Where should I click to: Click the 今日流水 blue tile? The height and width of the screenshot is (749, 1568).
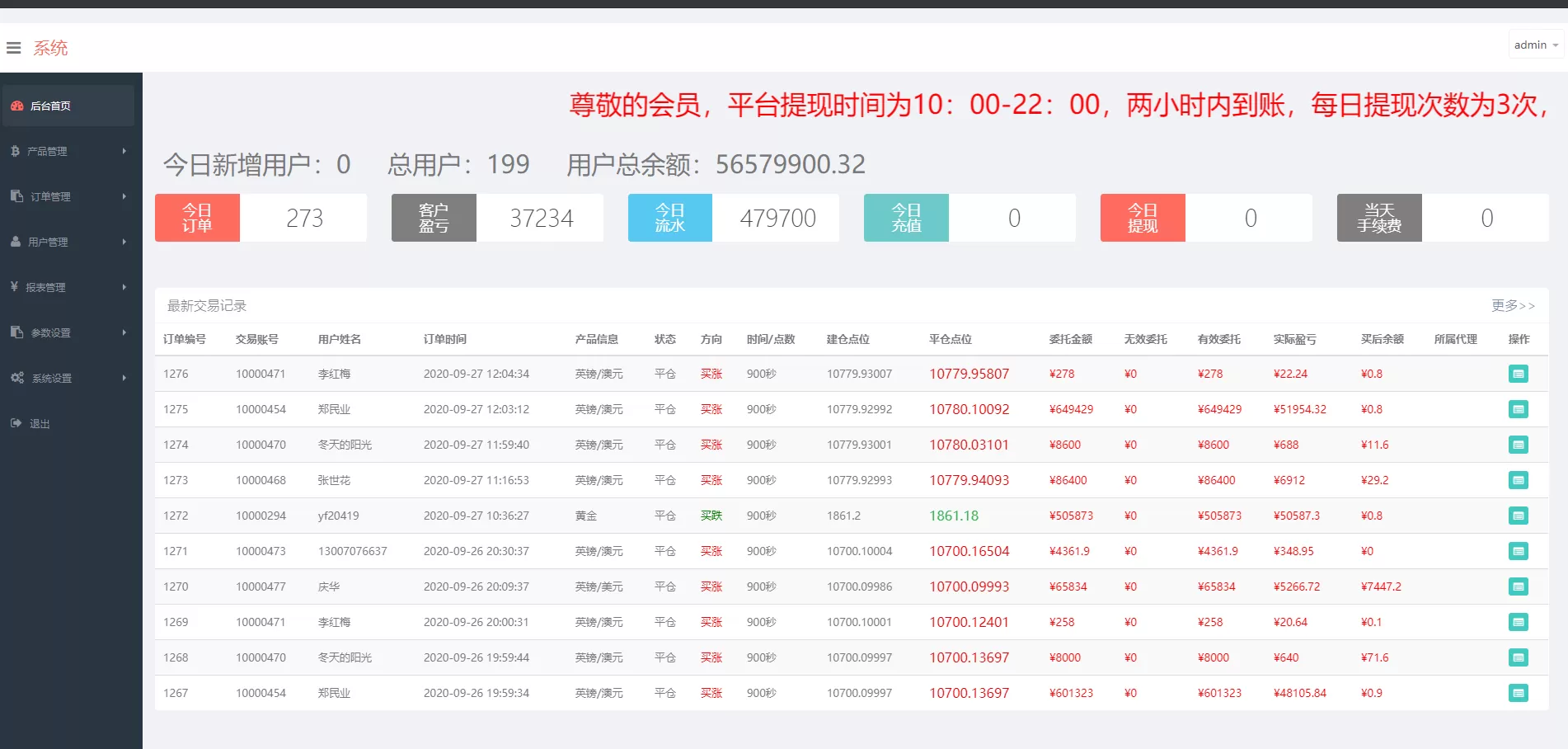[669, 218]
